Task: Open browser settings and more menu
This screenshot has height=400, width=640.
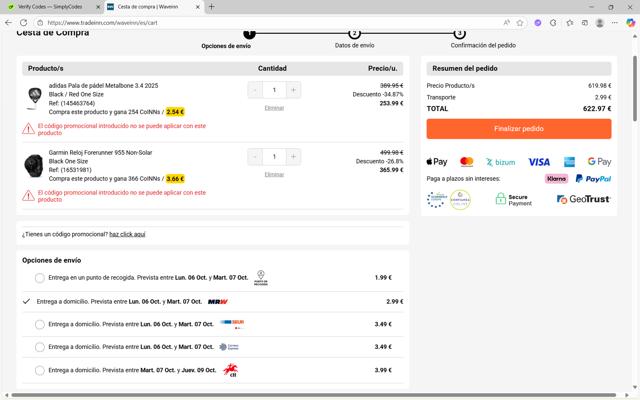Action: point(615,23)
